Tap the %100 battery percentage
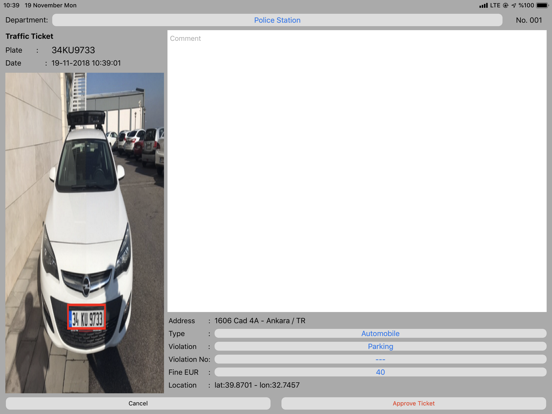Image resolution: width=552 pixels, height=414 pixels. 526,5
